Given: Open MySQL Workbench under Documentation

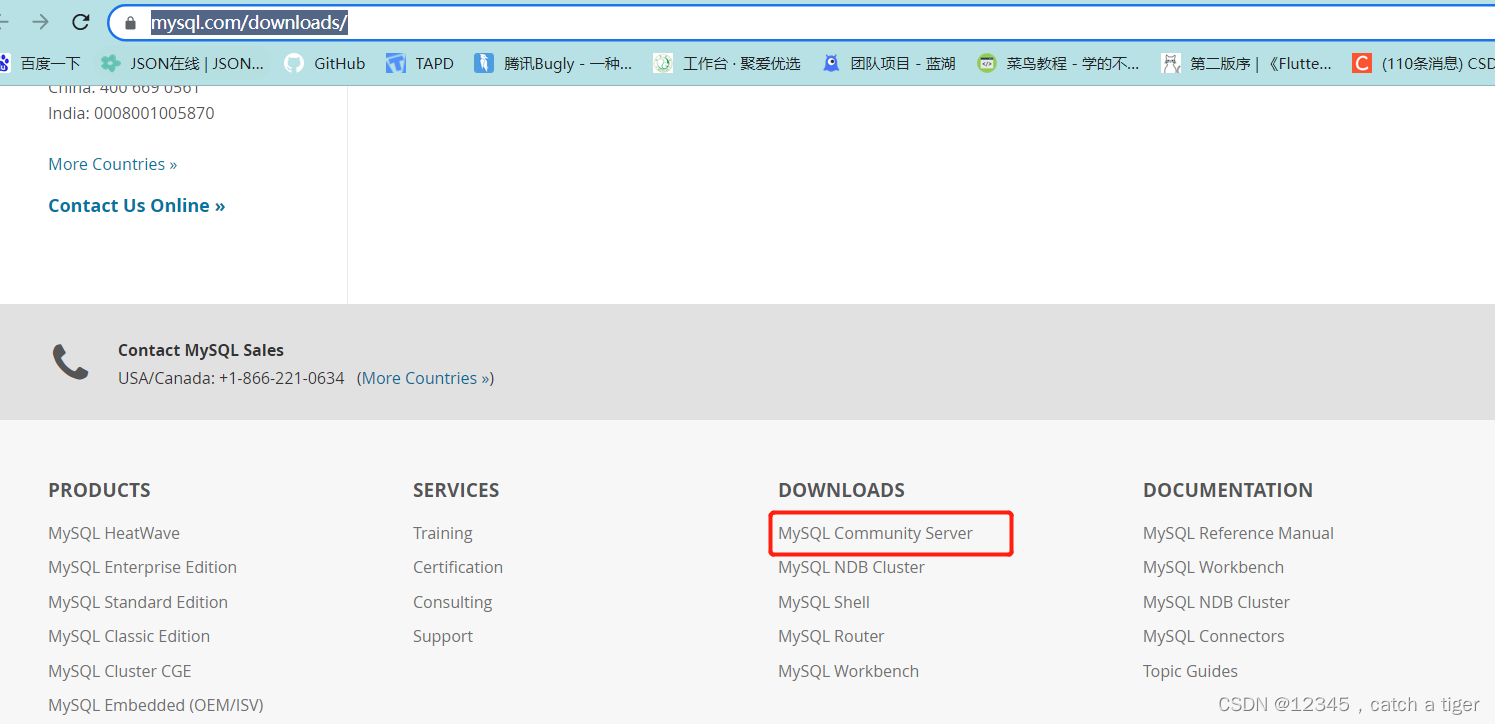Looking at the screenshot, I should click(1213, 567).
